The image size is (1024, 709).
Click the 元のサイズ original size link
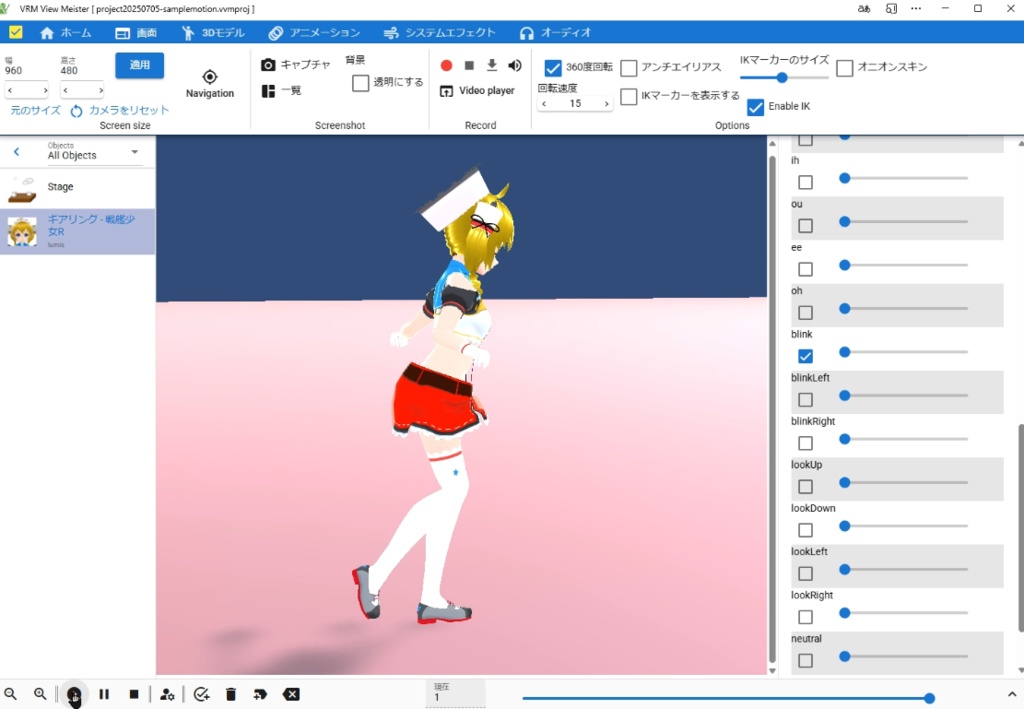[35, 110]
